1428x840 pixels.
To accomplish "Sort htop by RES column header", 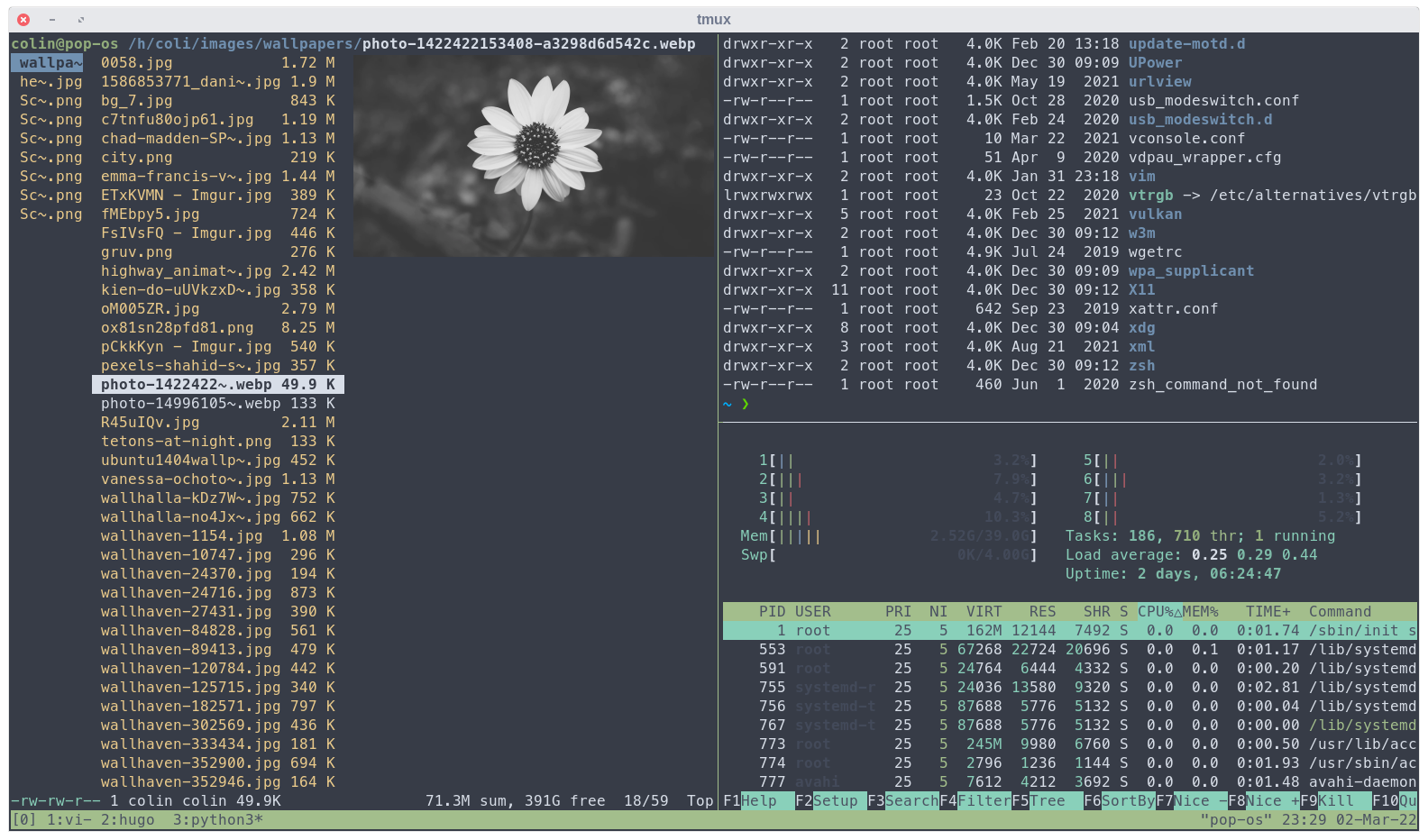I will point(1043,612).
